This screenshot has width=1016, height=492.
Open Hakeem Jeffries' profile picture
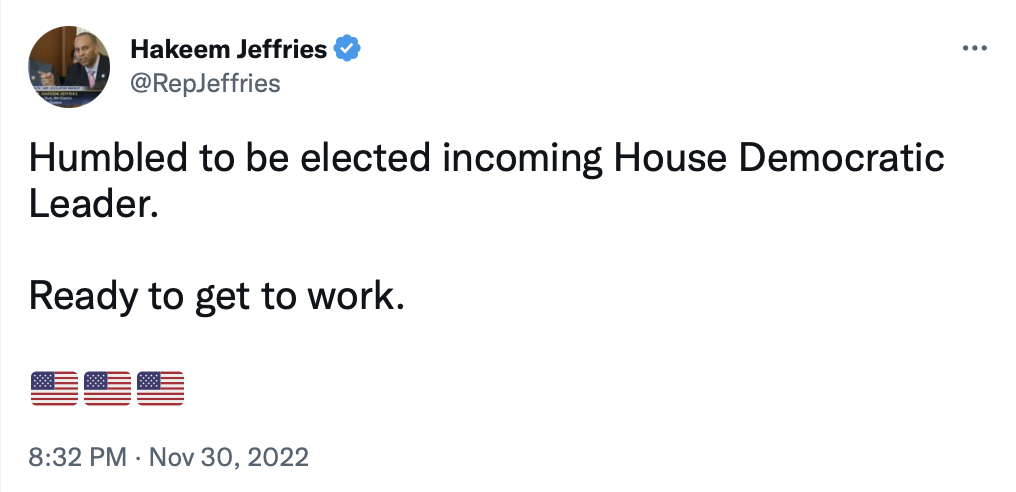(x=70, y=66)
